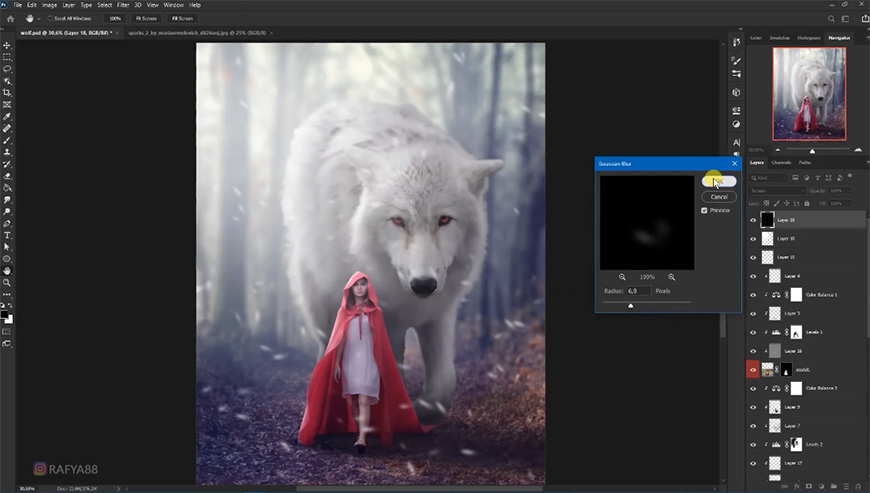Click the foreground color swatch
This screenshot has height=493, width=870.
pos(4,315)
